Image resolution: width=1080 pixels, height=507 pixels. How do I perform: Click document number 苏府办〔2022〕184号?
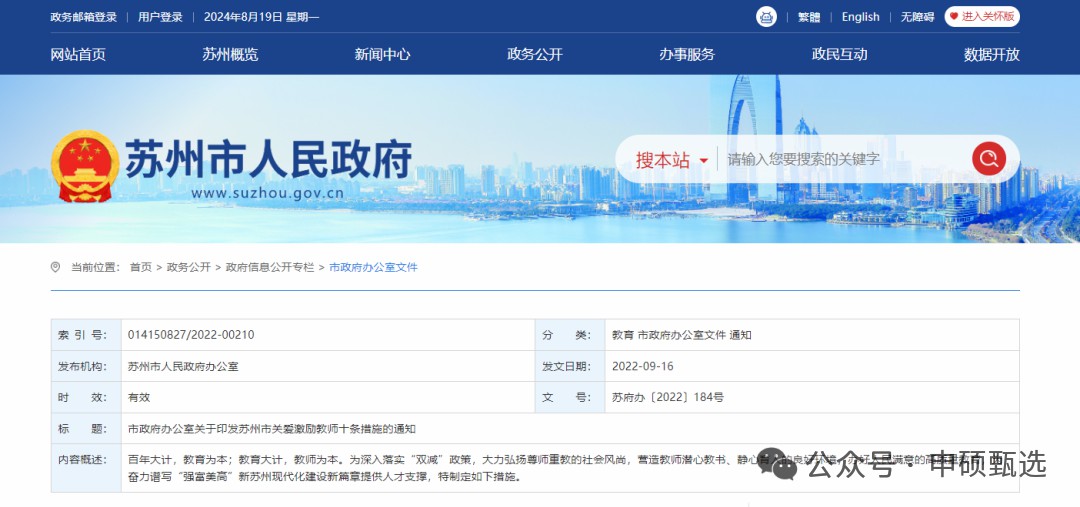tap(667, 397)
